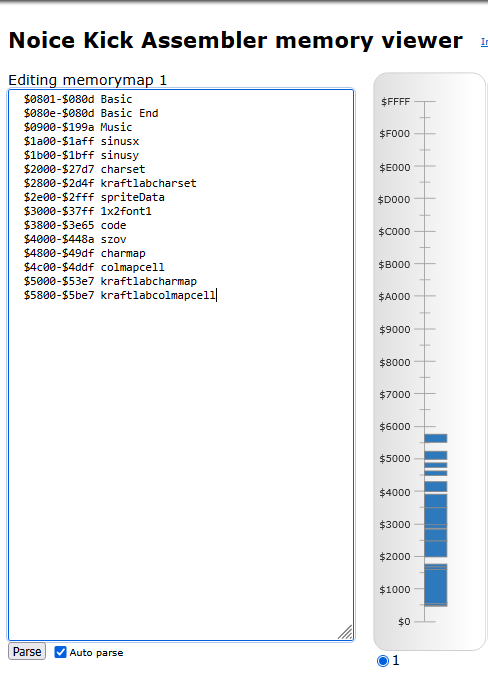Viewport: 488px width, 676px height.
Task: Click the $5000 axis label
Action: coord(394,458)
